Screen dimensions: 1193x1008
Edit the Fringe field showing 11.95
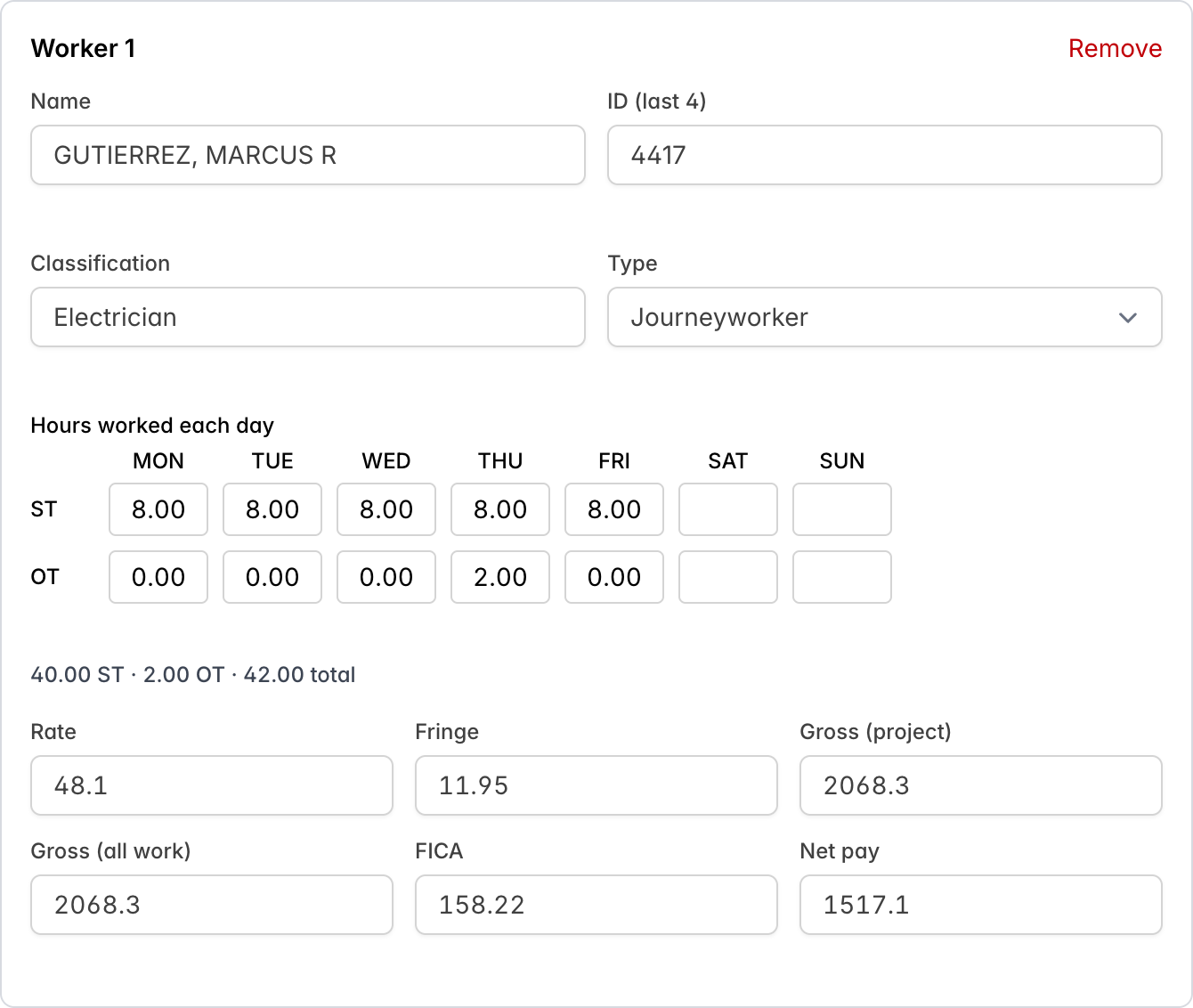596,785
